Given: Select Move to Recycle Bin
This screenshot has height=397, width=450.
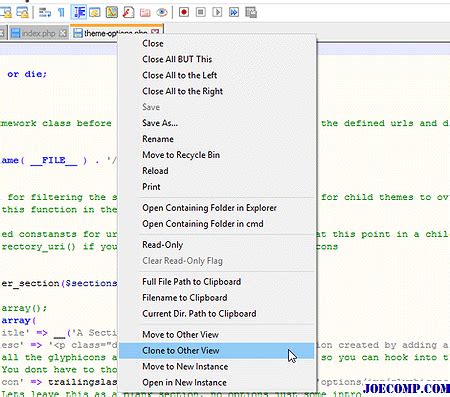Looking at the screenshot, I should [x=217, y=155].
